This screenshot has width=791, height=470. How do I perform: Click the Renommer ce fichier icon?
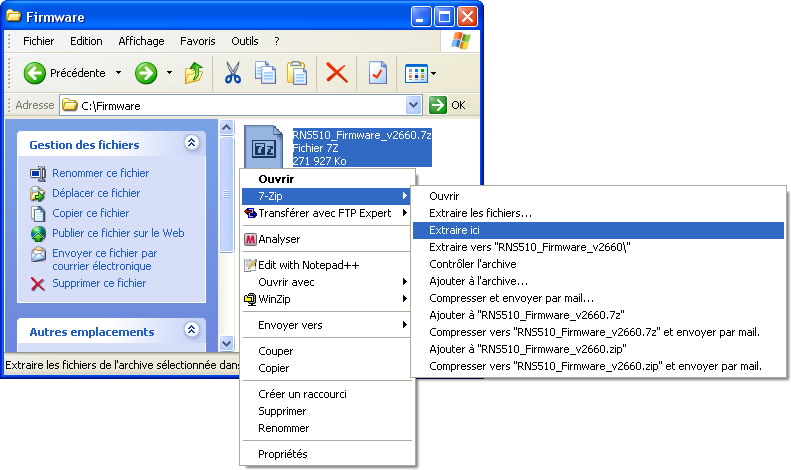[x=38, y=173]
